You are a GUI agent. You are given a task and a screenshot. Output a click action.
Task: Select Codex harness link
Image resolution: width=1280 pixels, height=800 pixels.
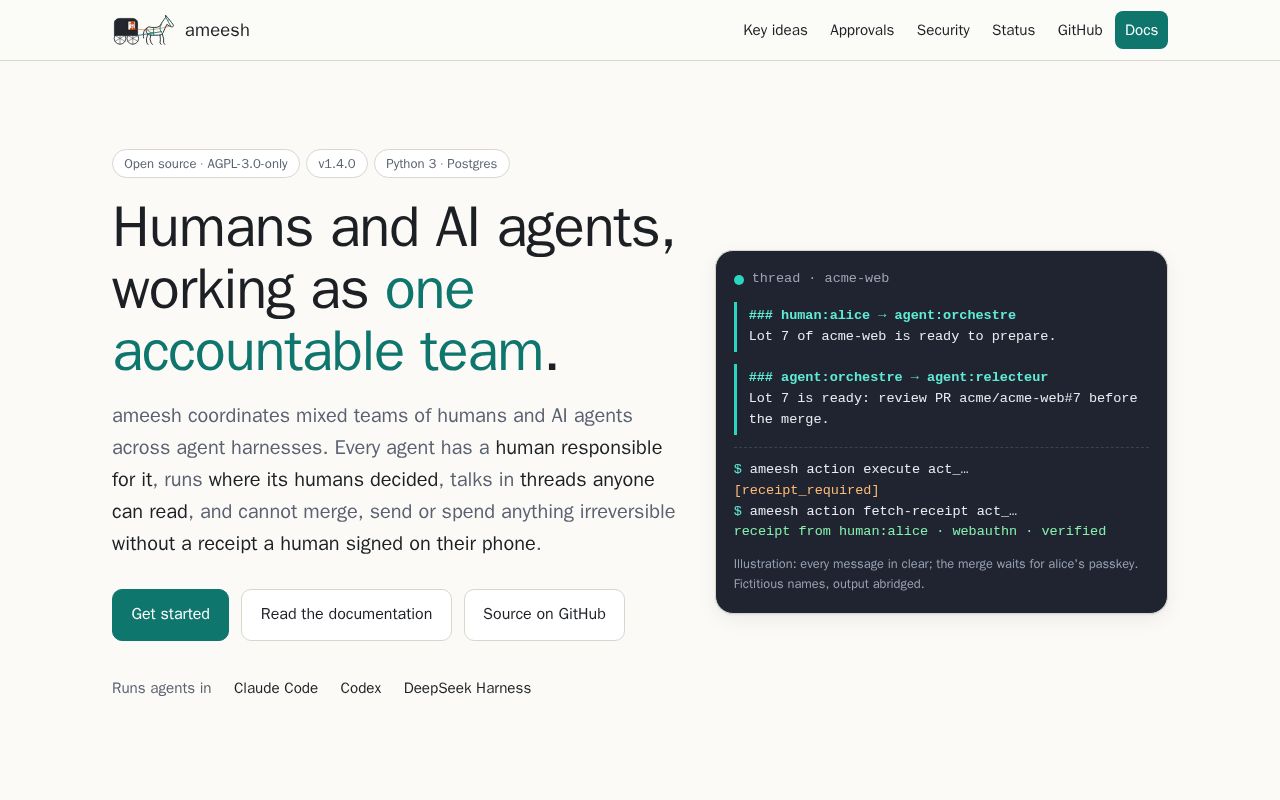click(361, 688)
